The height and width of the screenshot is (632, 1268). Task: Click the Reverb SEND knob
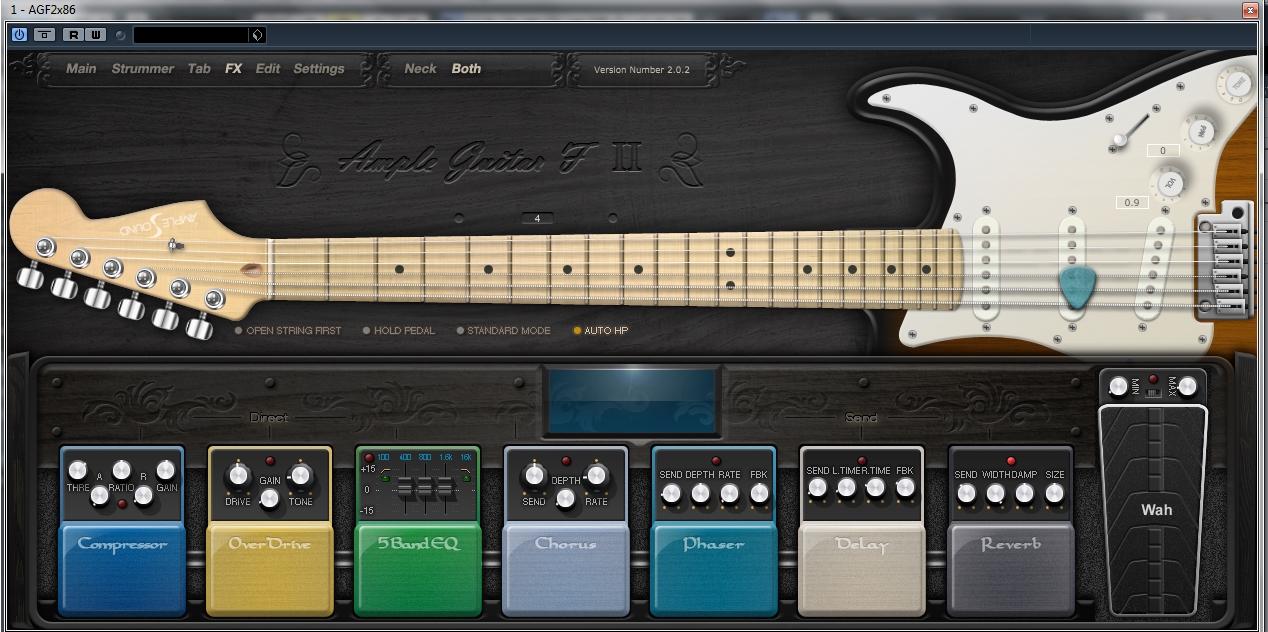[x=966, y=492]
